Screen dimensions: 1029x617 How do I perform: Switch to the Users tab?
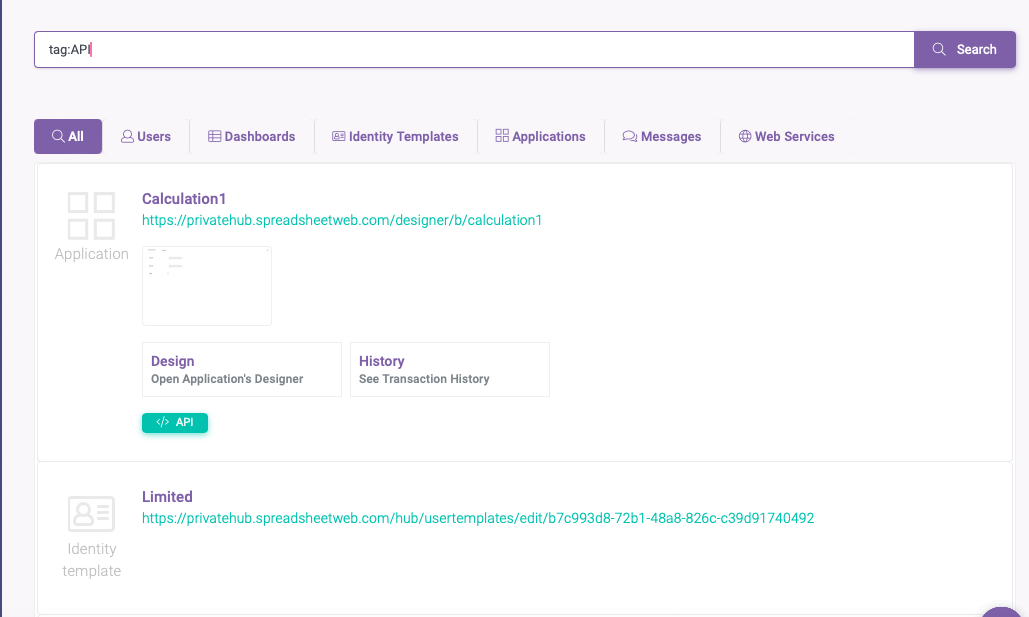tap(146, 137)
